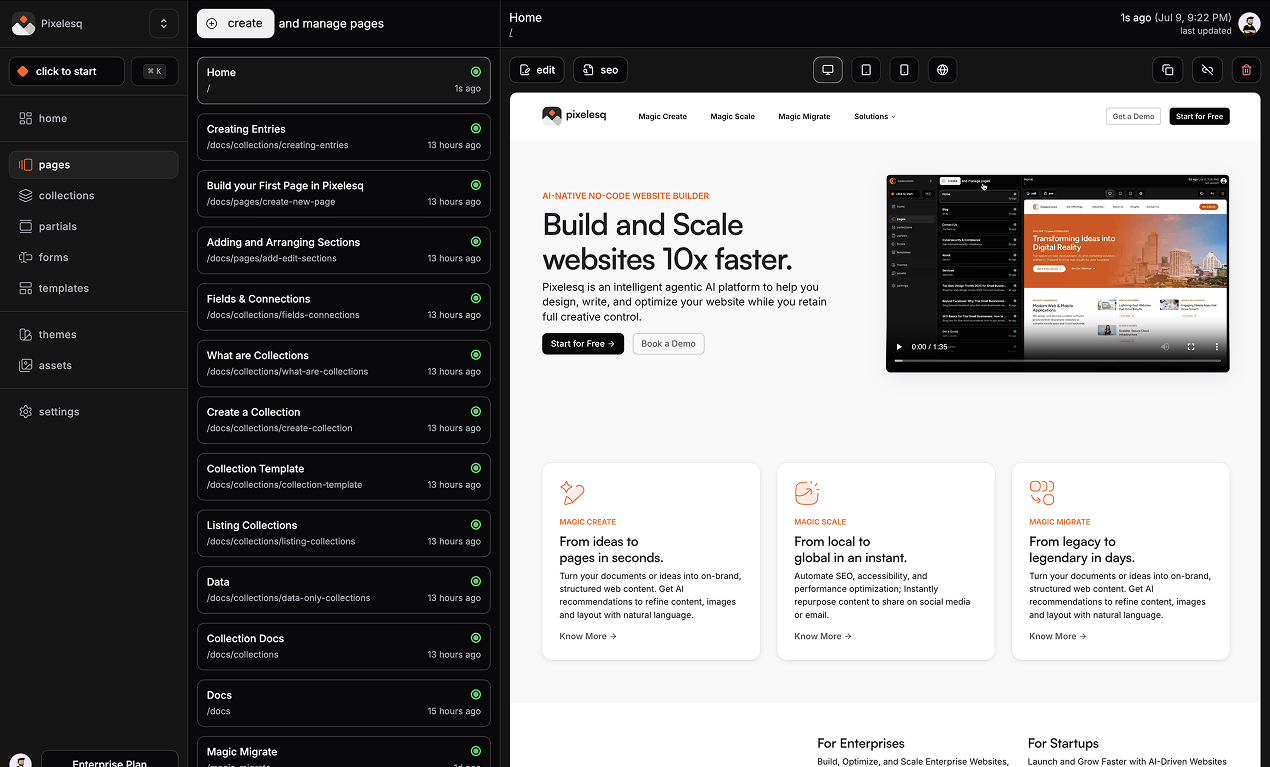Duplicate the page with copy icon
The width and height of the screenshot is (1270, 767).
click(1168, 70)
